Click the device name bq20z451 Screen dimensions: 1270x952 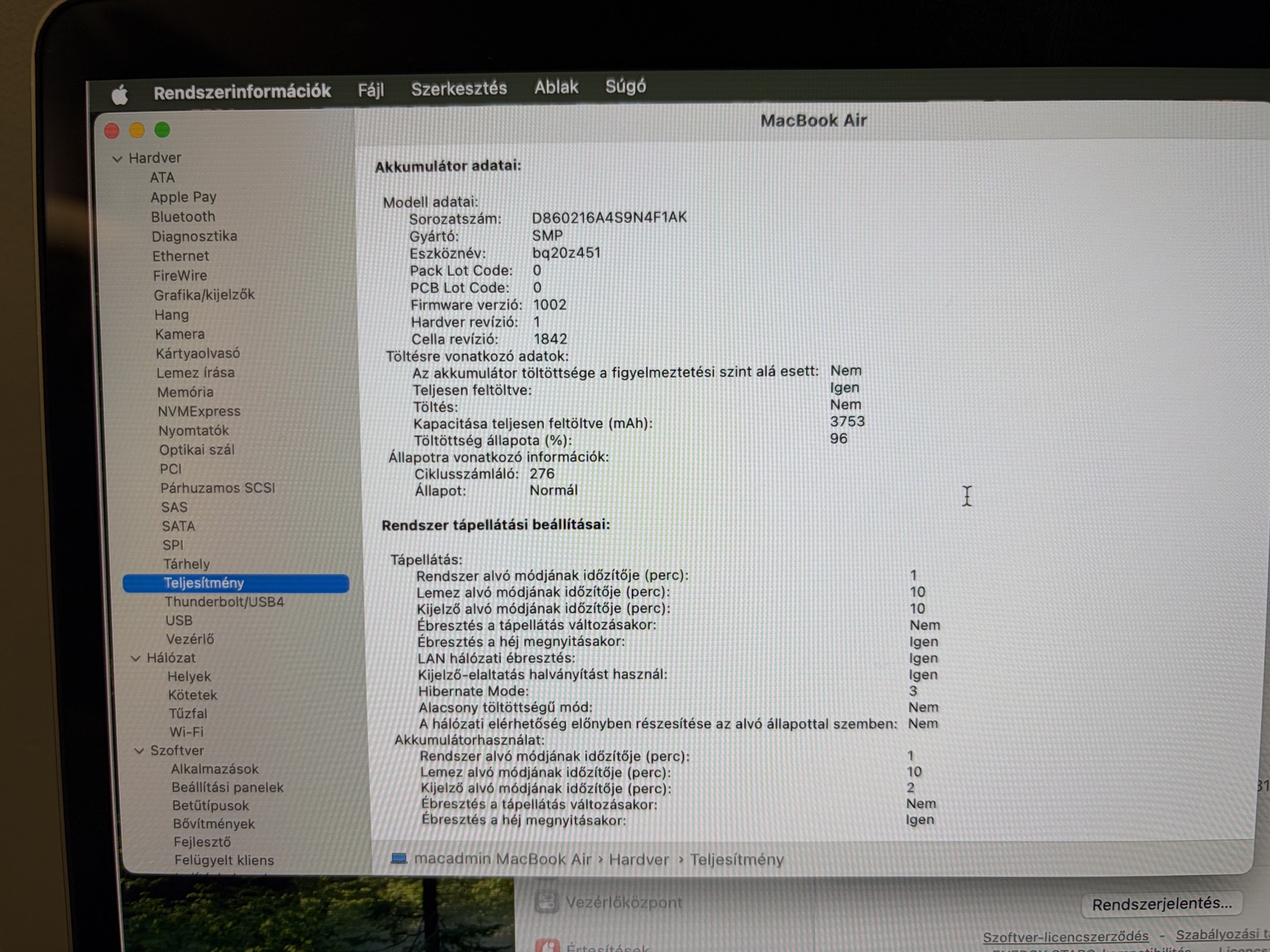tap(567, 253)
